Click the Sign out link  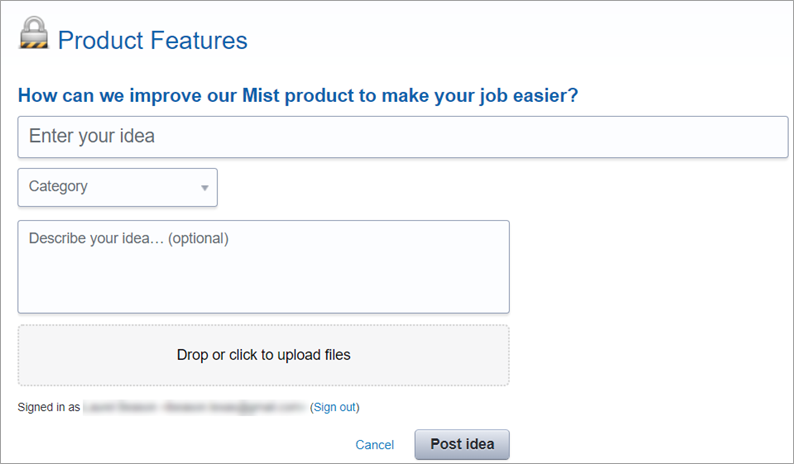point(335,407)
